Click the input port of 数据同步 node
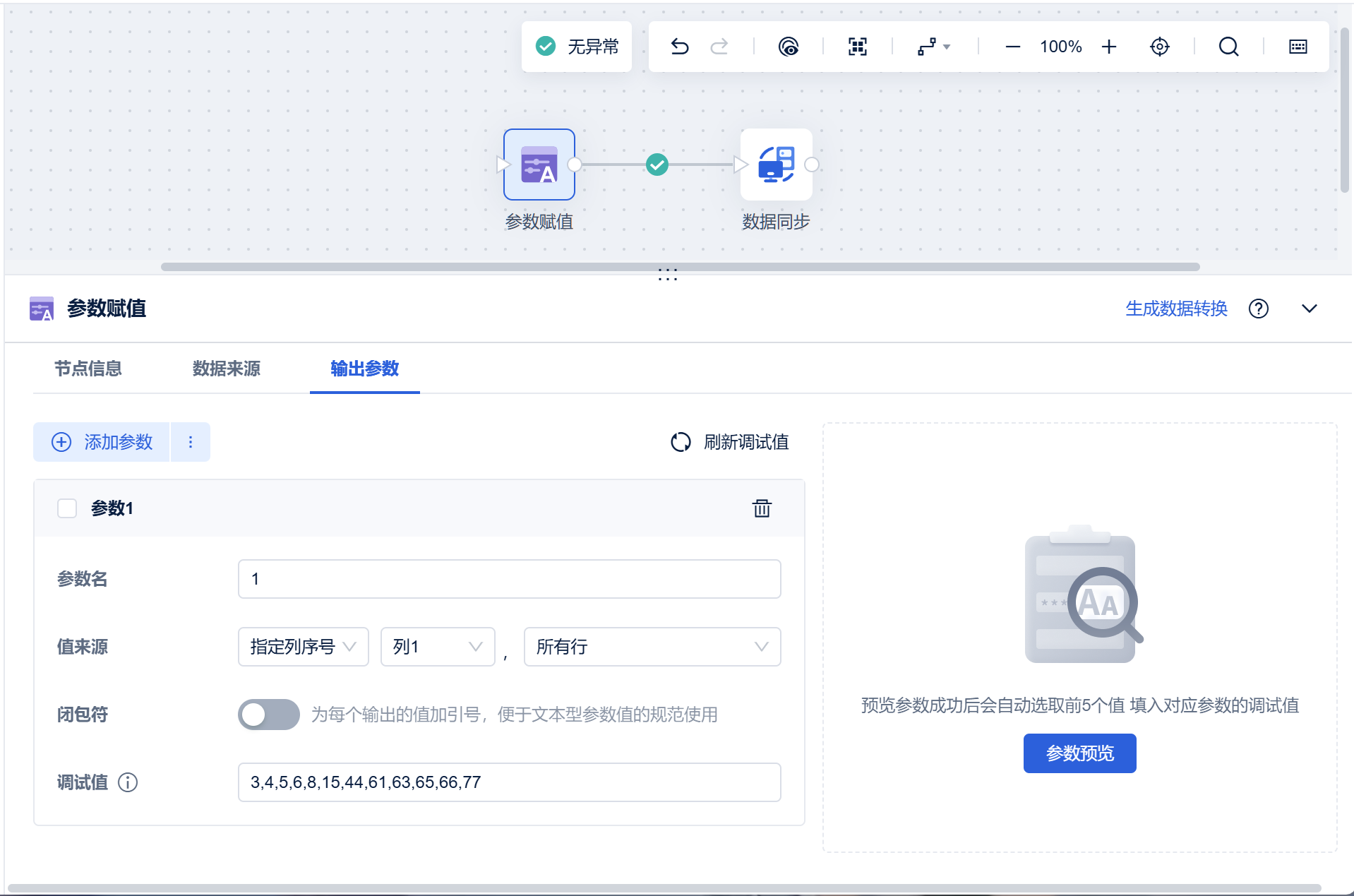 pyautogui.click(x=741, y=165)
